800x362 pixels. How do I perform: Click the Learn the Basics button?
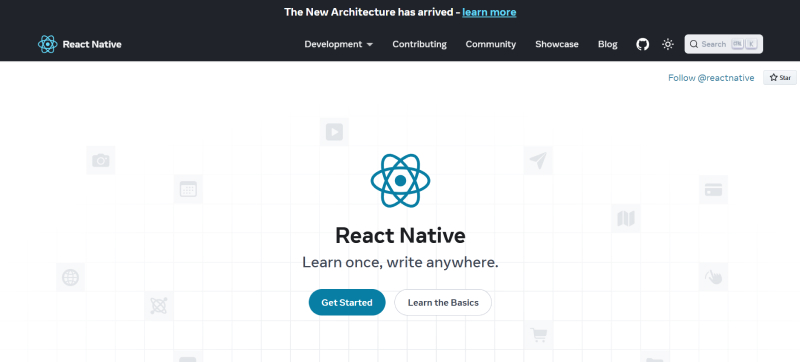(443, 302)
